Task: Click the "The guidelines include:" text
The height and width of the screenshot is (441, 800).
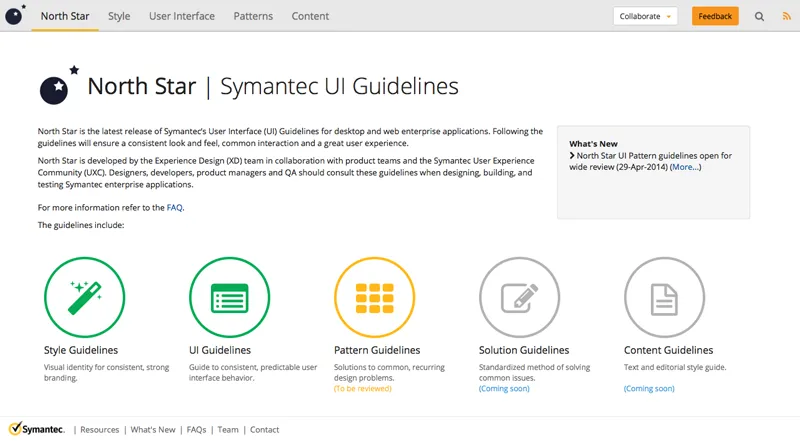Action: tap(81, 225)
